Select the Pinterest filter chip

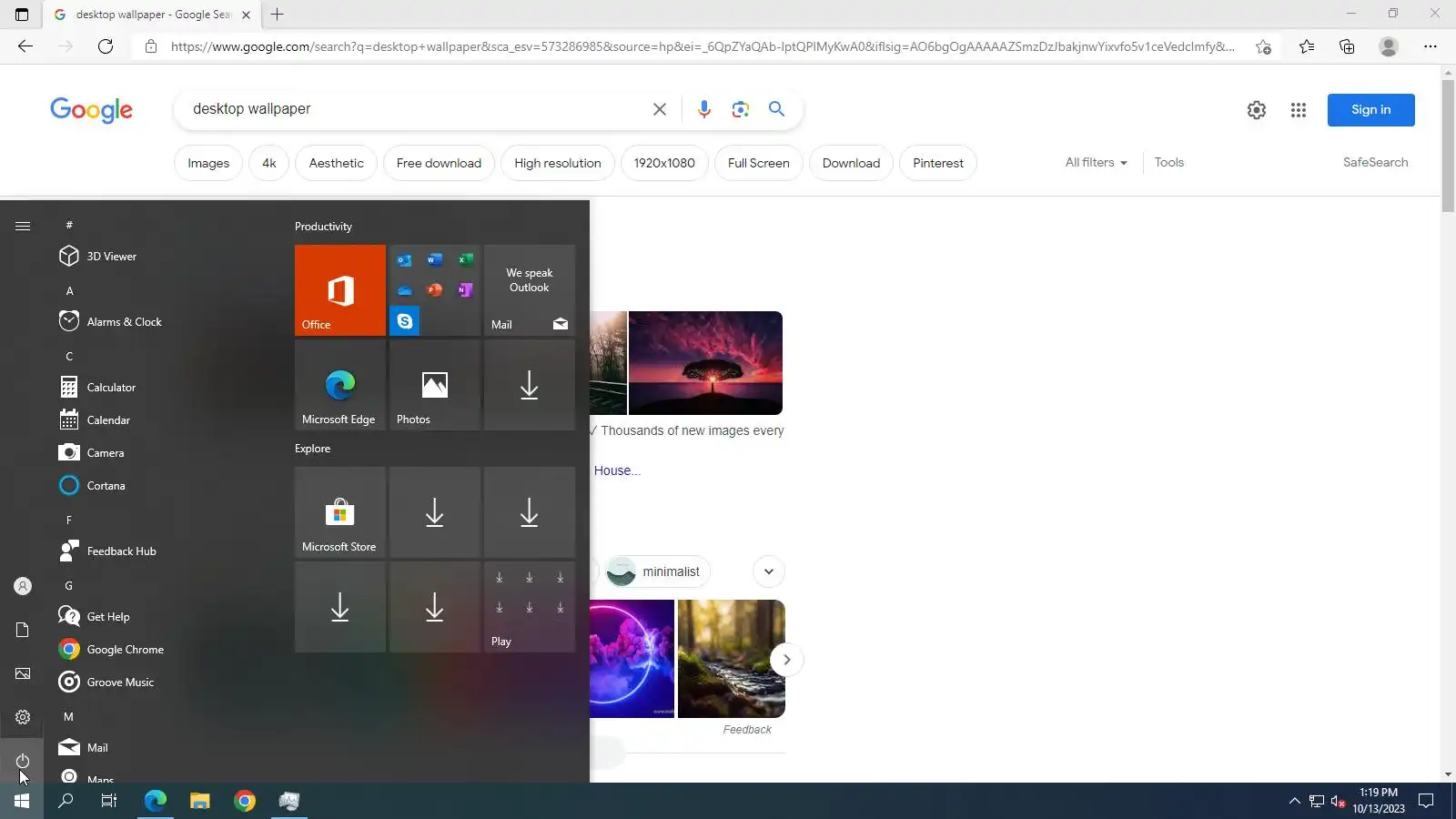tap(938, 163)
